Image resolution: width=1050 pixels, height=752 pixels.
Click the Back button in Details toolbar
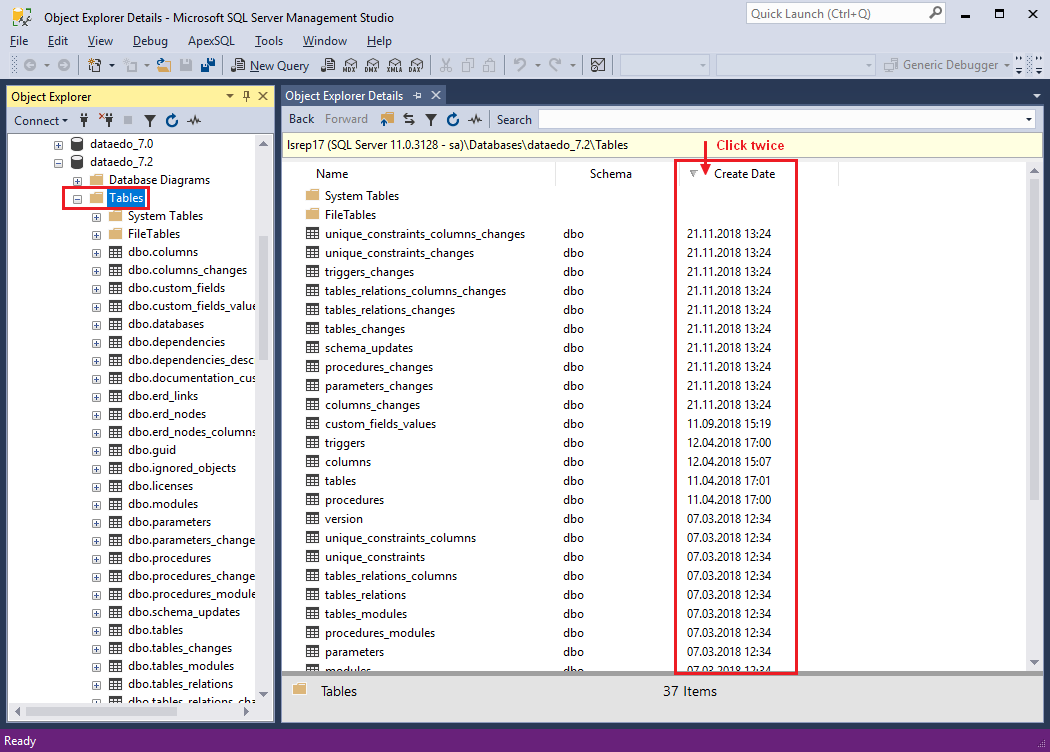[301, 120]
